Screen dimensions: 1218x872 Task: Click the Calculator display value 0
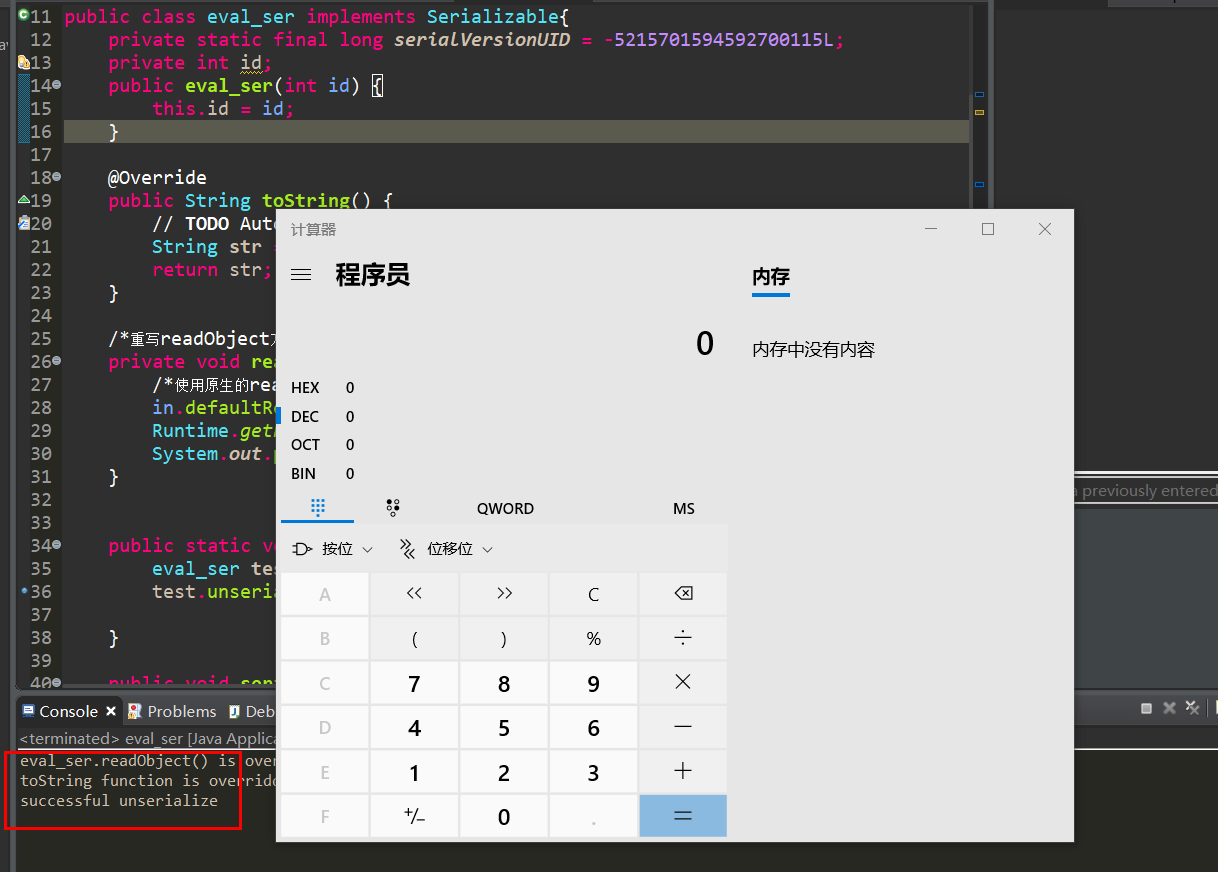click(705, 344)
